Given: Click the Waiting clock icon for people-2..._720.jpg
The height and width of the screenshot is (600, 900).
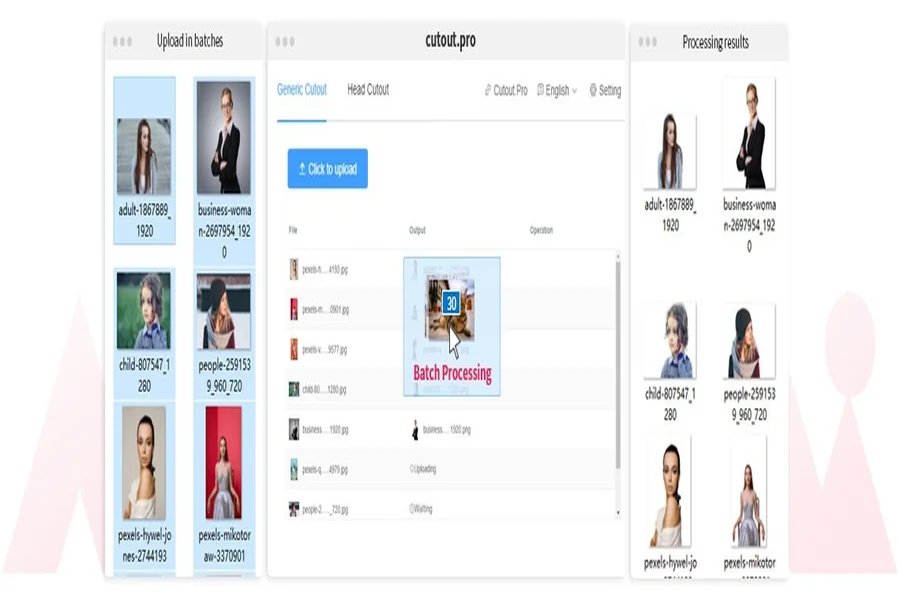Looking at the screenshot, I should (x=411, y=508).
